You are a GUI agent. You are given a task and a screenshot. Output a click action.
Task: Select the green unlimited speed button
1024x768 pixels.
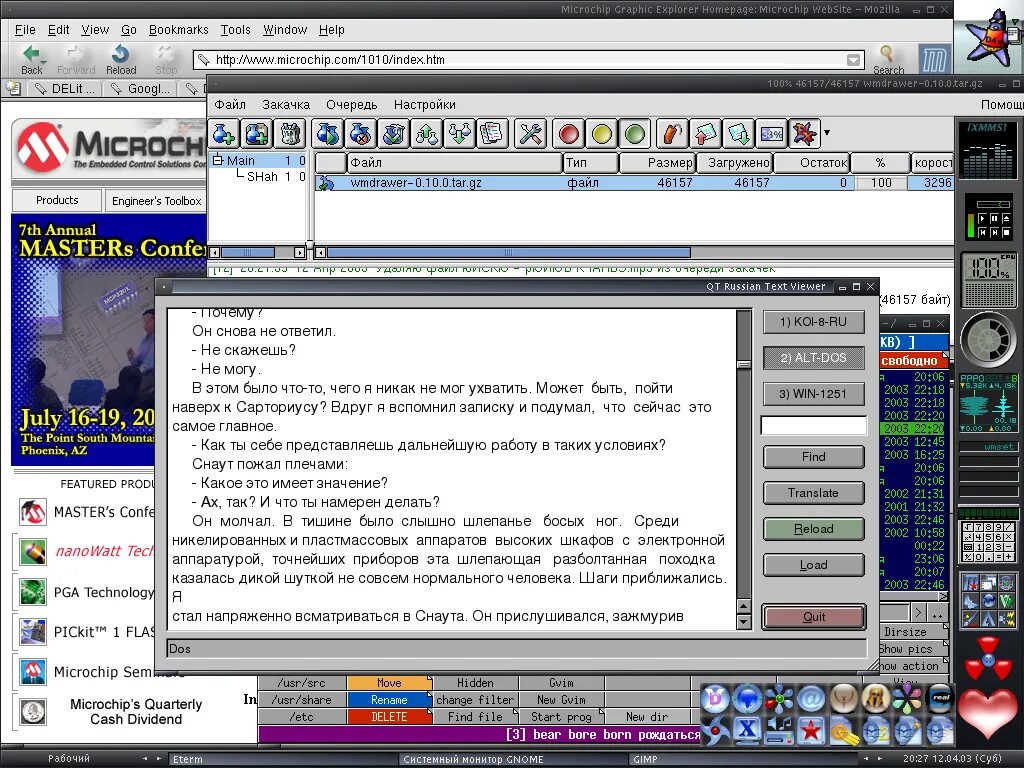tap(635, 135)
